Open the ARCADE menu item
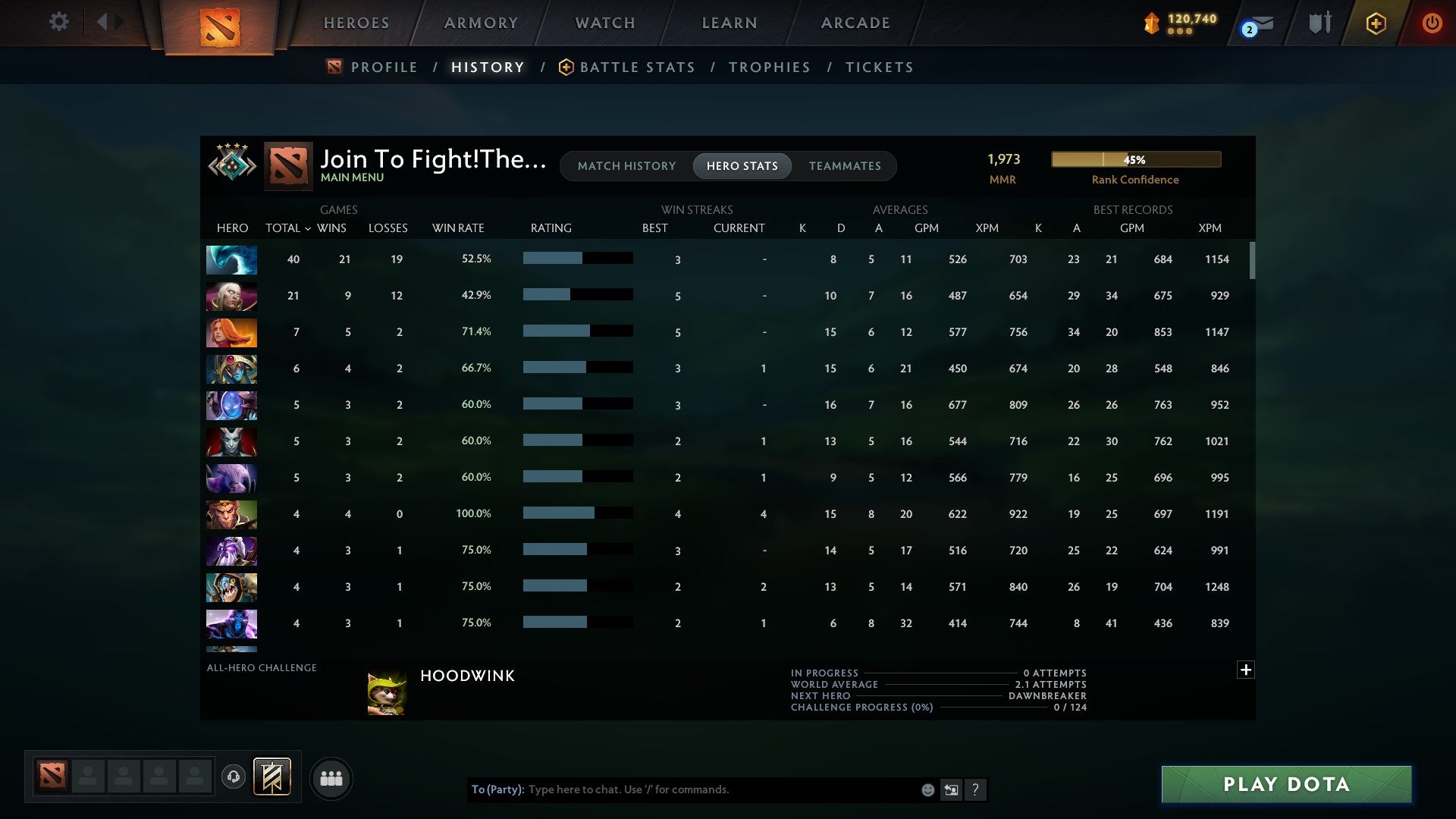 point(854,23)
